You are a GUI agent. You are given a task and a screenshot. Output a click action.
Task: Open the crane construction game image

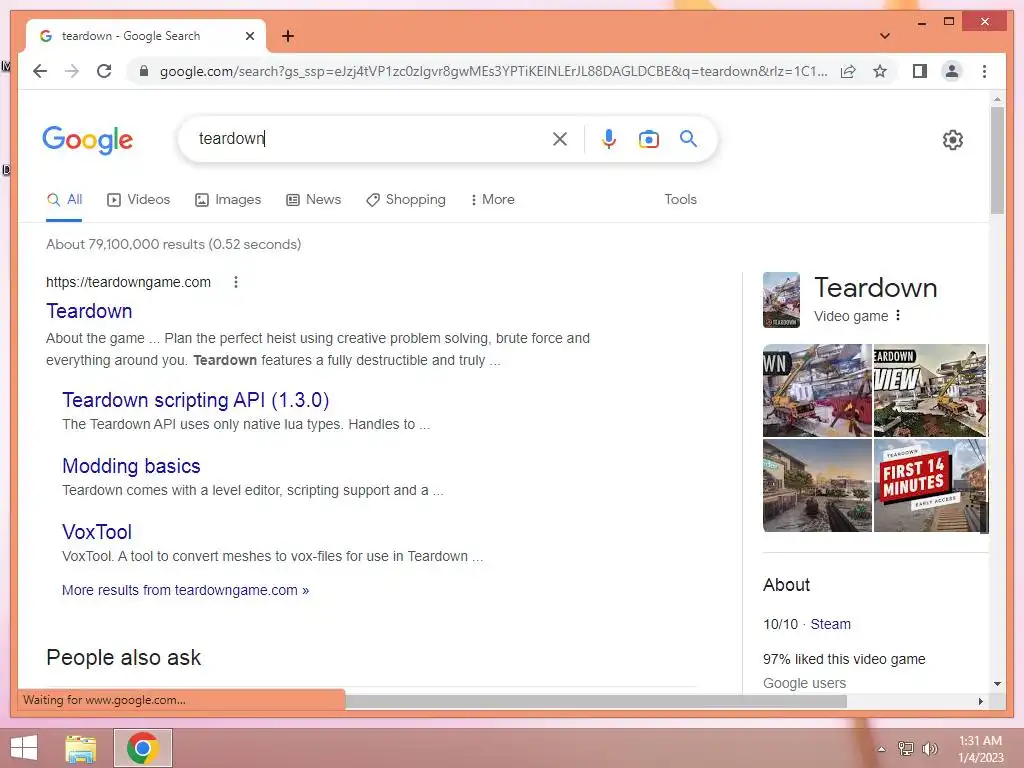[x=817, y=391]
